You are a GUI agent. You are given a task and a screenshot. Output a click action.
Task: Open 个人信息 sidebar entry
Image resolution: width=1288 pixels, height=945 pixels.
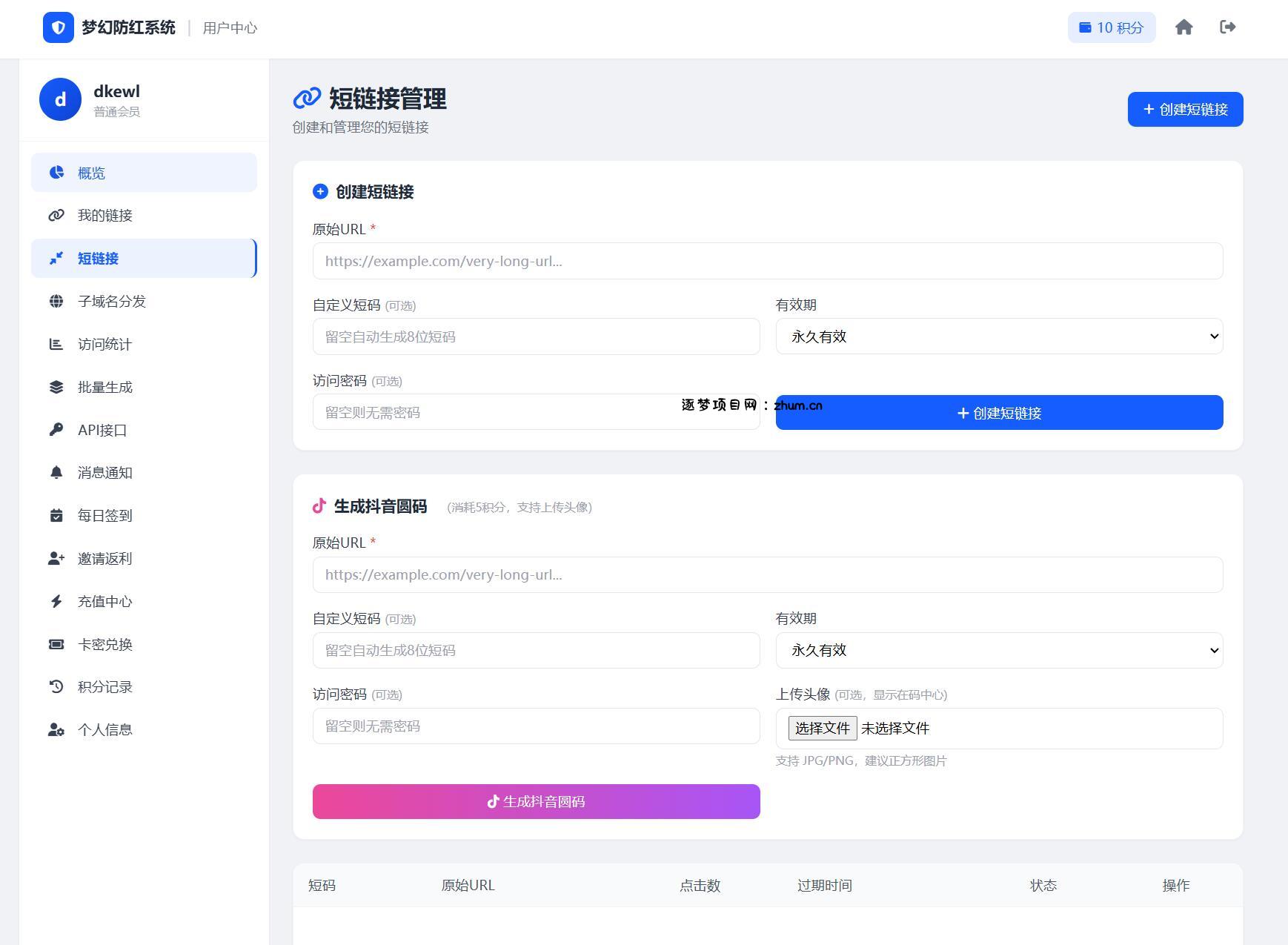(x=144, y=730)
